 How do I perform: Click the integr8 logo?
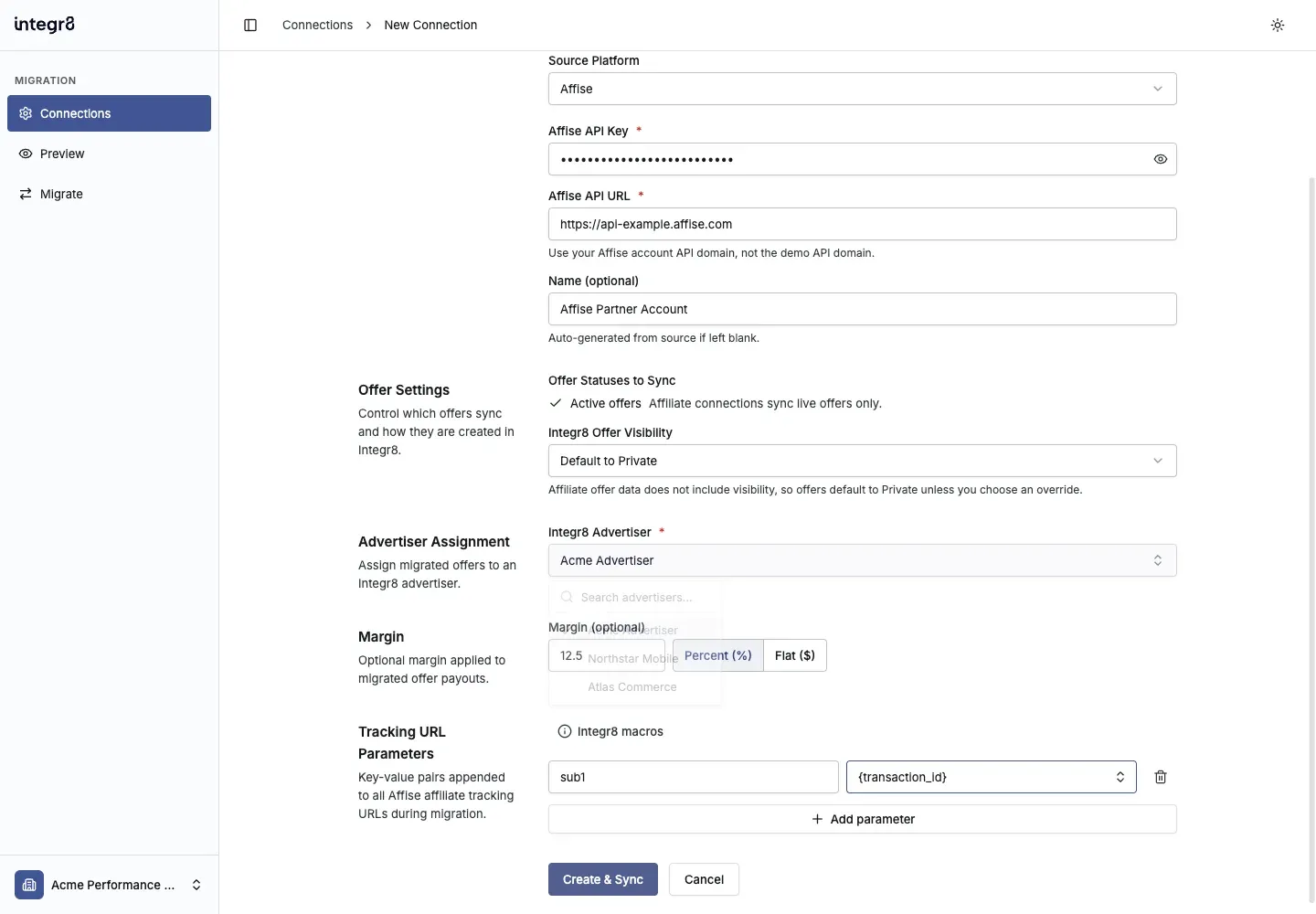tap(45, 25)
